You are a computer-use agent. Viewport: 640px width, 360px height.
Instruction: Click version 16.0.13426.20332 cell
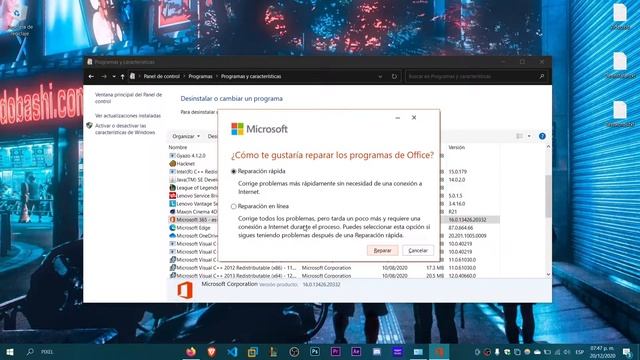tap(467, 220)
